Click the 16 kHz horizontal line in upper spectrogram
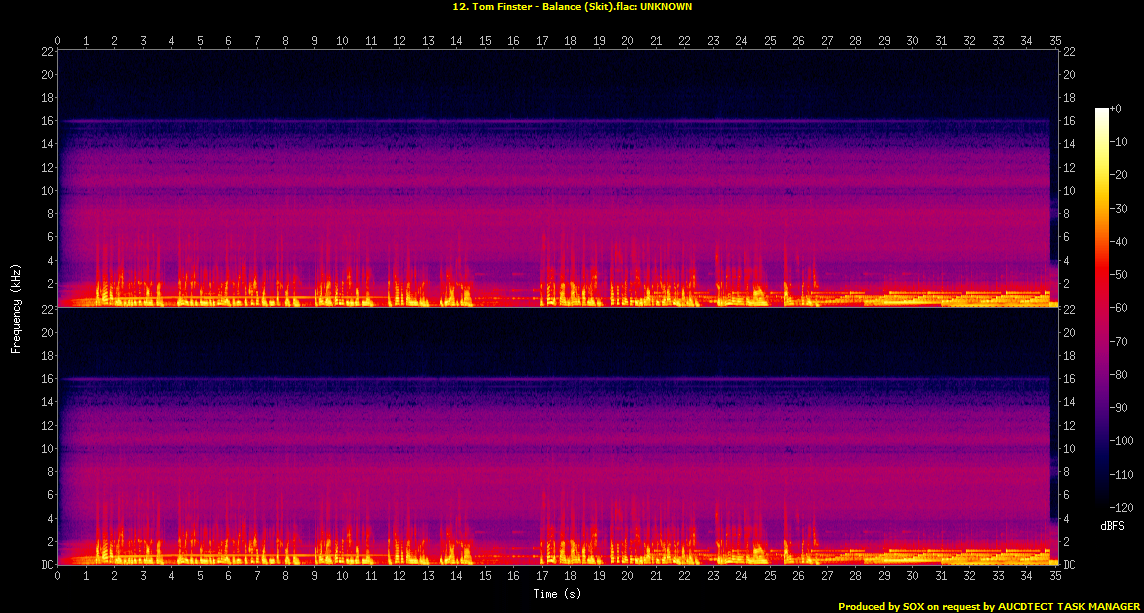Image resolution: width=1144 pixels, height=613 pixels. point(500,121)
